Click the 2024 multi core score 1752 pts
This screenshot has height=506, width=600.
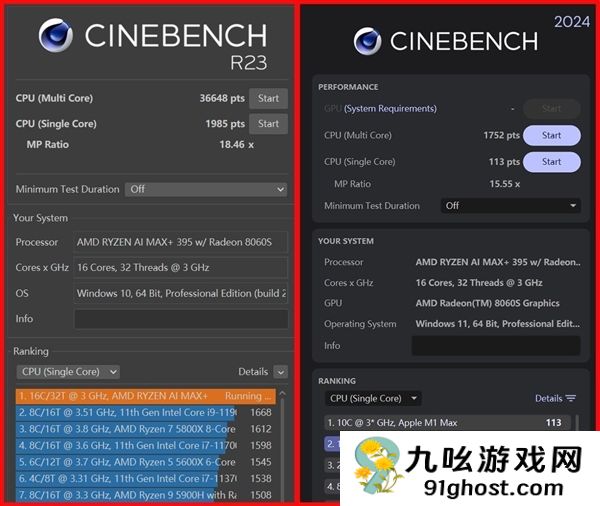[x=501, y=135]
